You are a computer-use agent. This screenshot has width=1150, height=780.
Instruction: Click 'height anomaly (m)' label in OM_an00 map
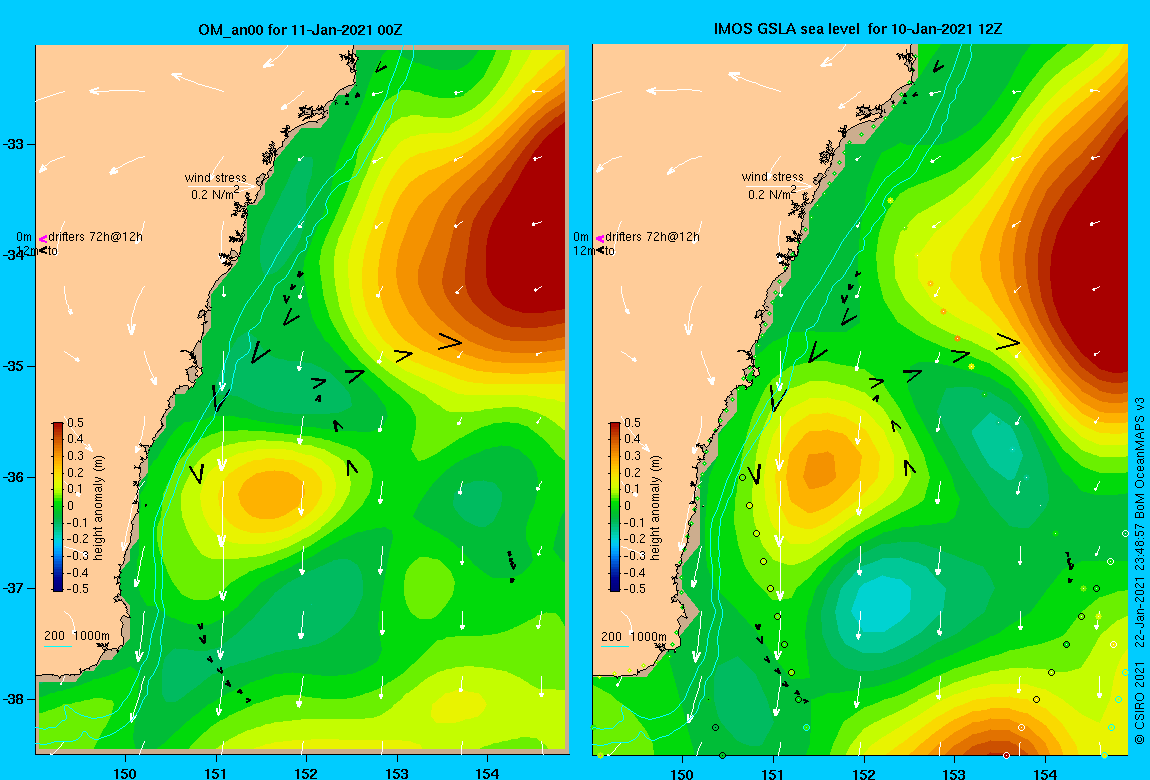coord(99,507)
